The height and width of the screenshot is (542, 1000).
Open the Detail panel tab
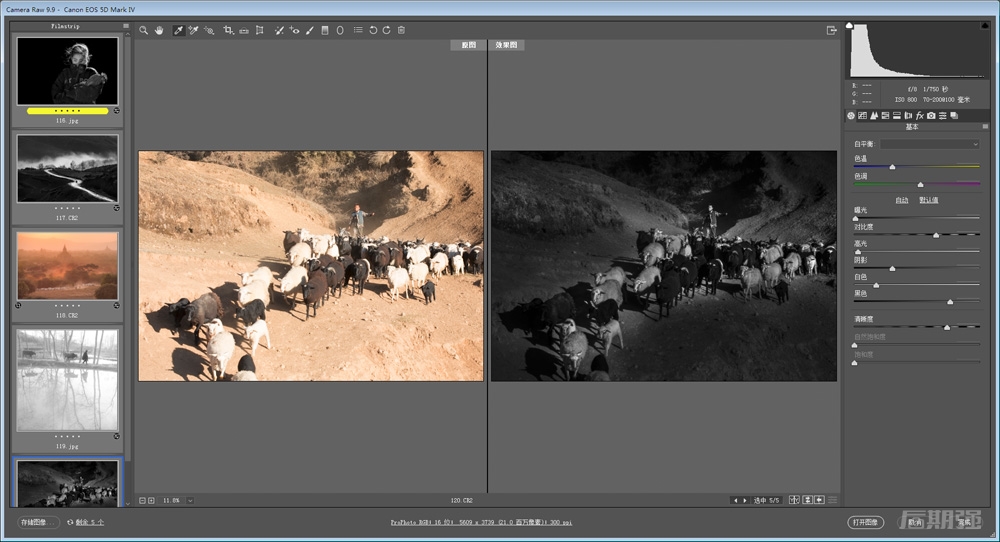(x=874, y=115)
